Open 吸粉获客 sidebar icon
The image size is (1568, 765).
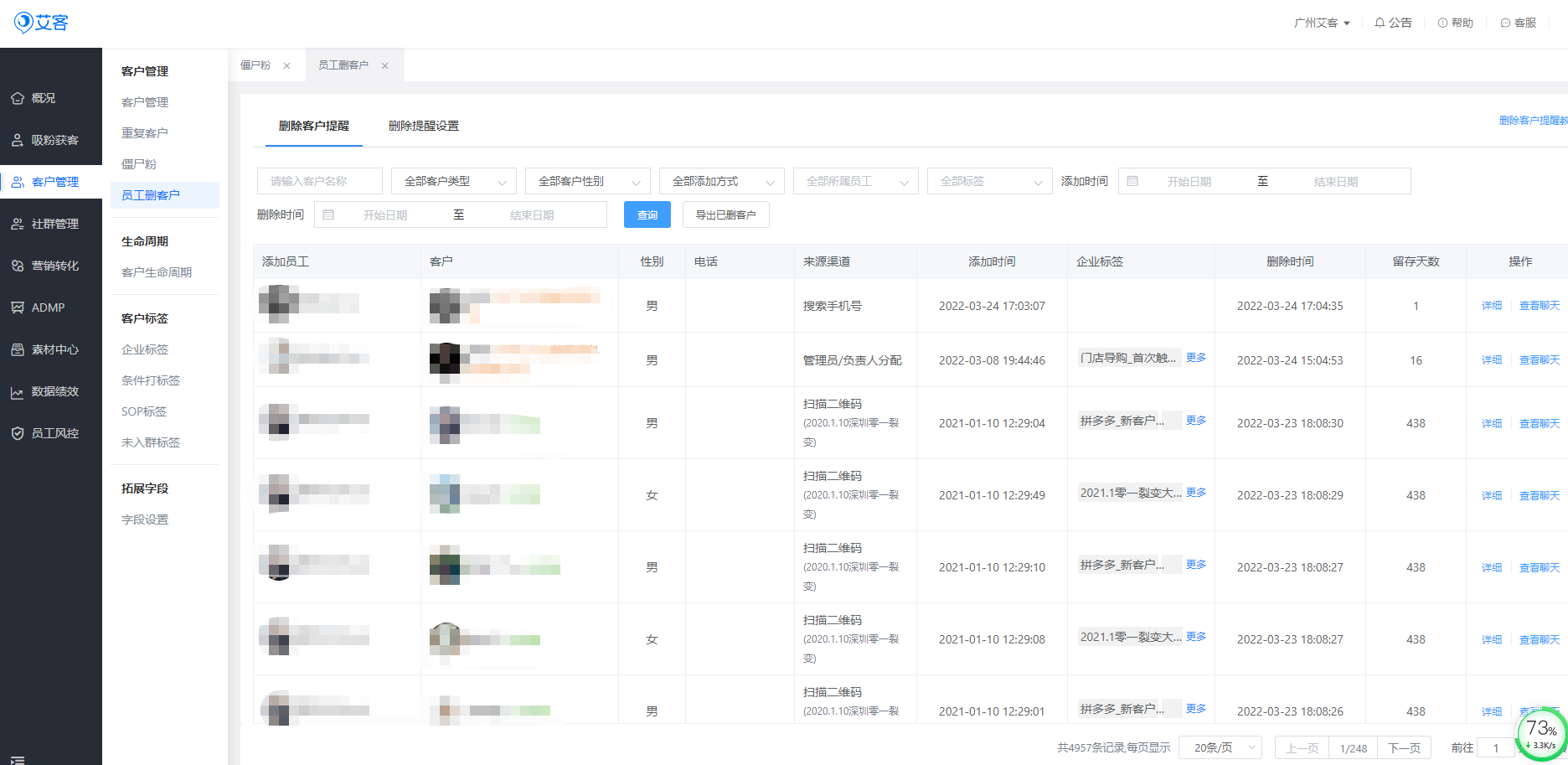[18, 140]
